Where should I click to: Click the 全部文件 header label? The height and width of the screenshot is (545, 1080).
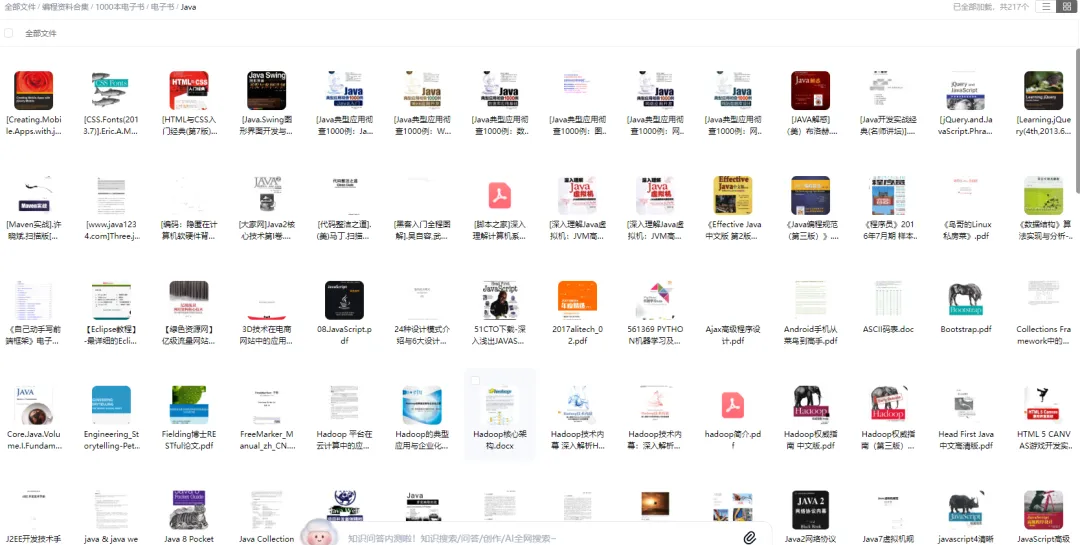coord(41,33)
